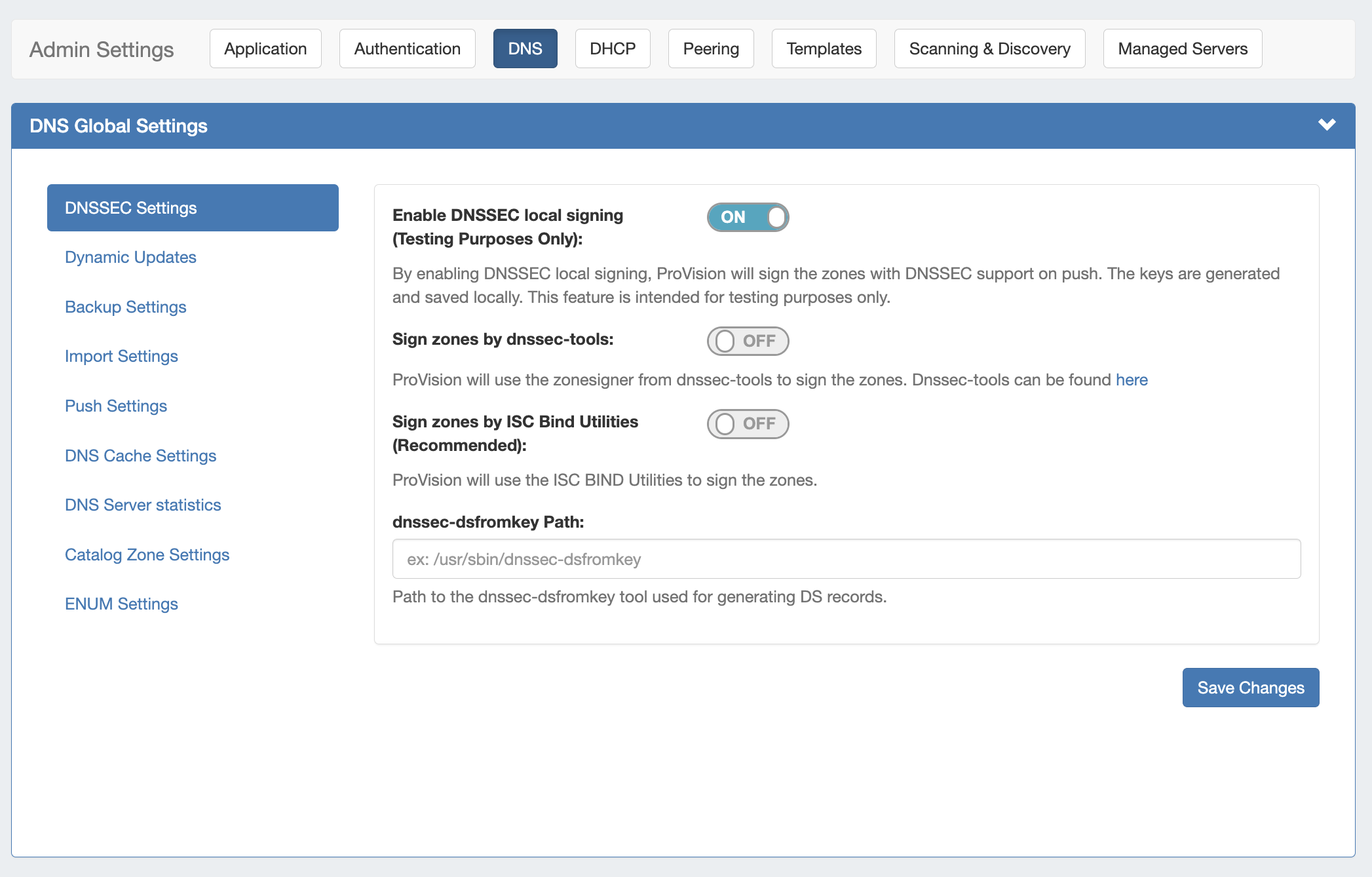Collapse the DNS Global Settings panel chevron
The height and width of the screenshot is (877, 1372).
click(1326, 125)
